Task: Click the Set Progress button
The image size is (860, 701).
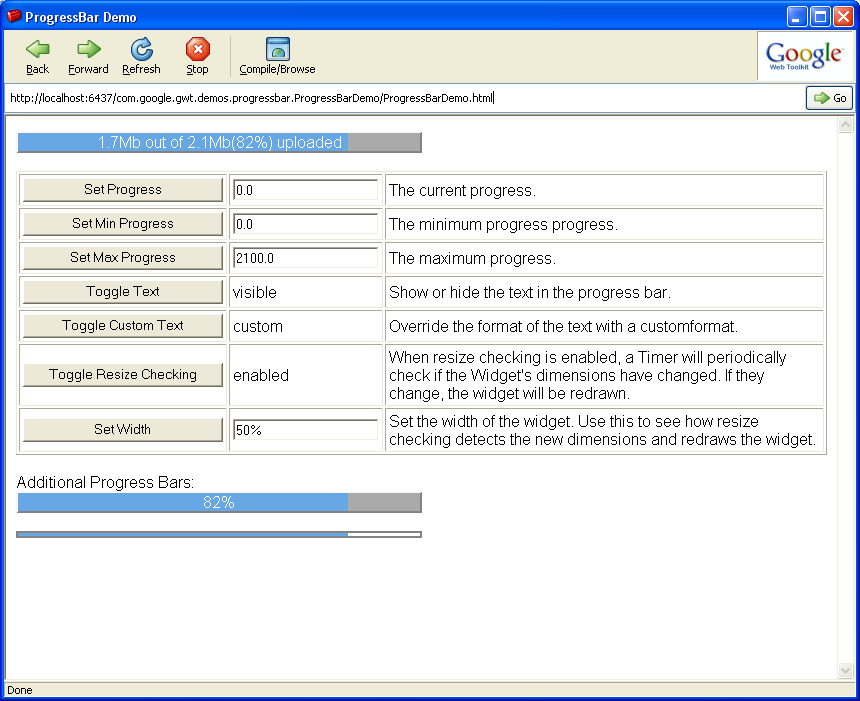Action: point(123,190)
